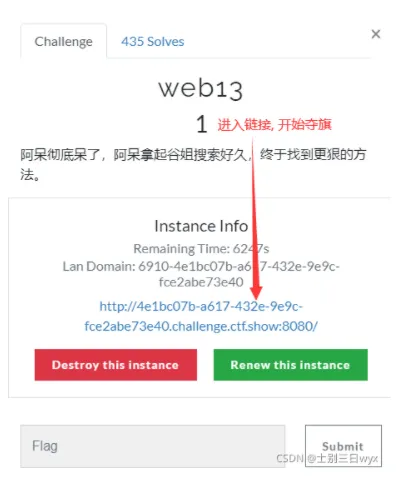Click the description's last line 法。
The height and width of the screenshot is (482, 408).
point(30,174)
